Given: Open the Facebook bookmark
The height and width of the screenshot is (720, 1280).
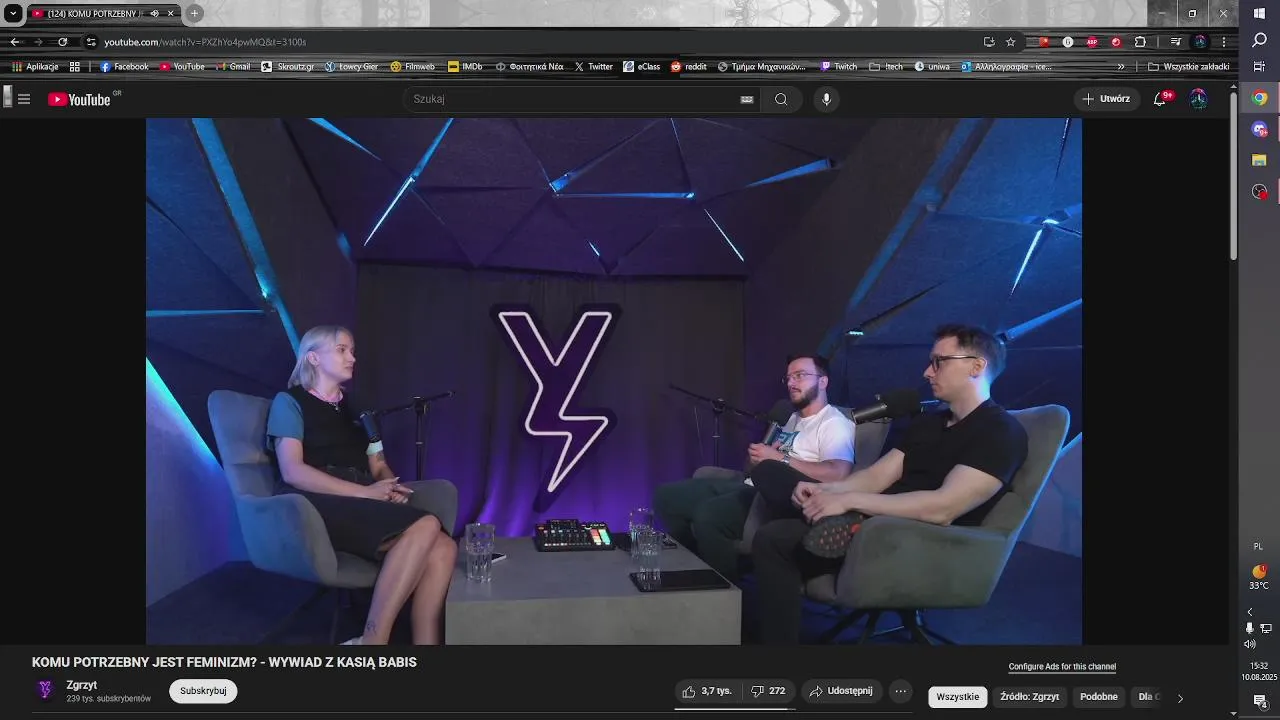Looking at the screenshot, I should click(124, 67).
